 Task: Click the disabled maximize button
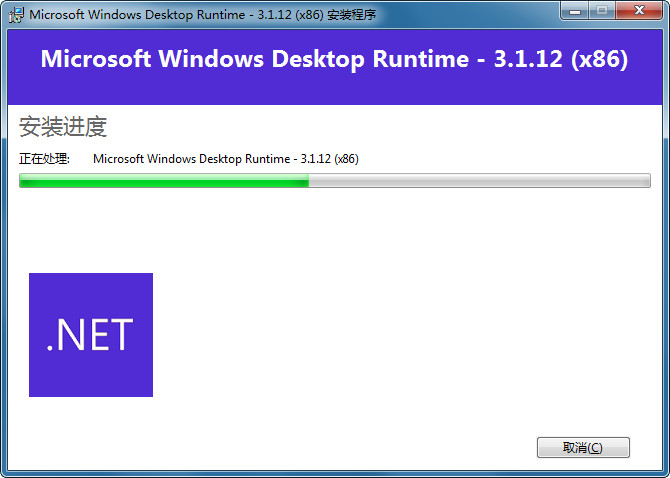pos(602,11)
